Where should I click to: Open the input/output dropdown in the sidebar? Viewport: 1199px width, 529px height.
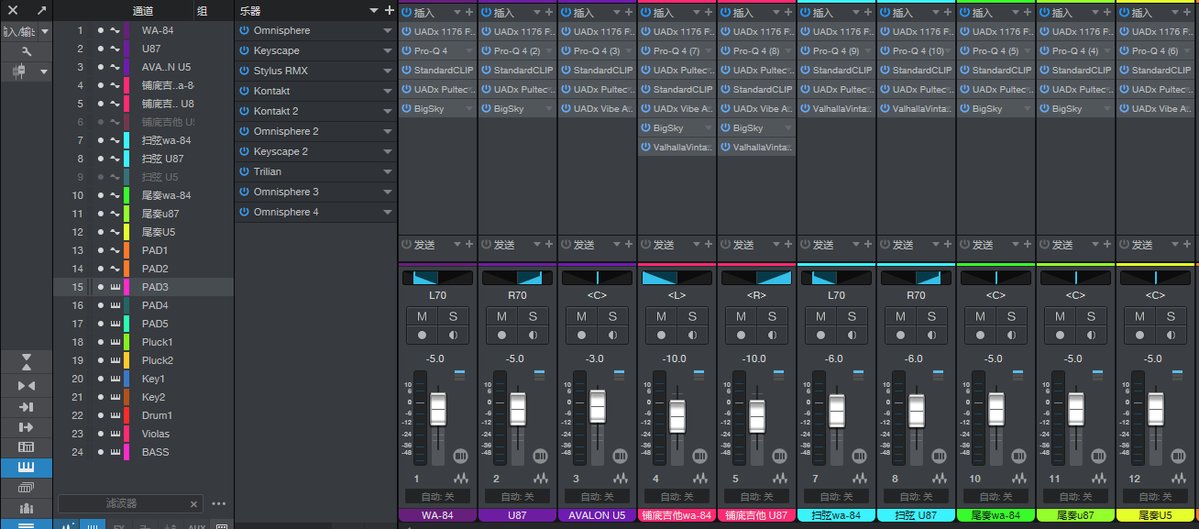[x=44, y=31]
